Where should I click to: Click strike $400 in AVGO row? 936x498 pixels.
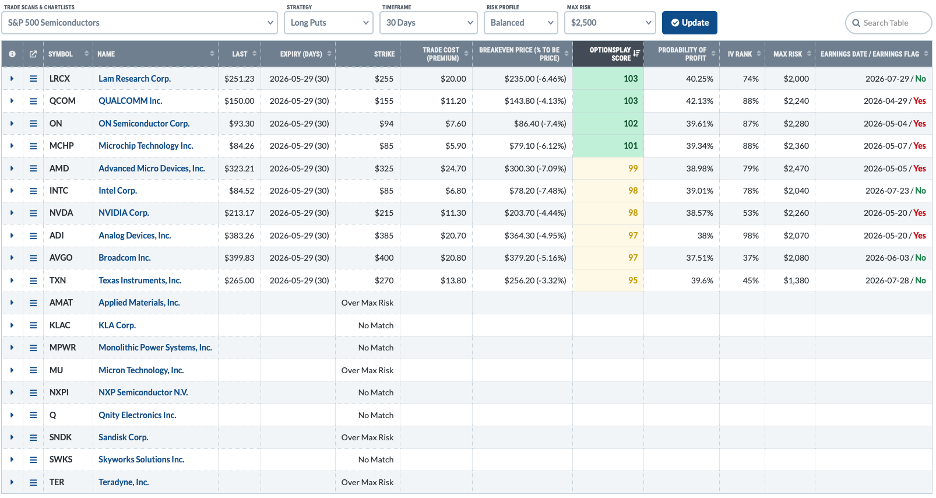[384, 258]
